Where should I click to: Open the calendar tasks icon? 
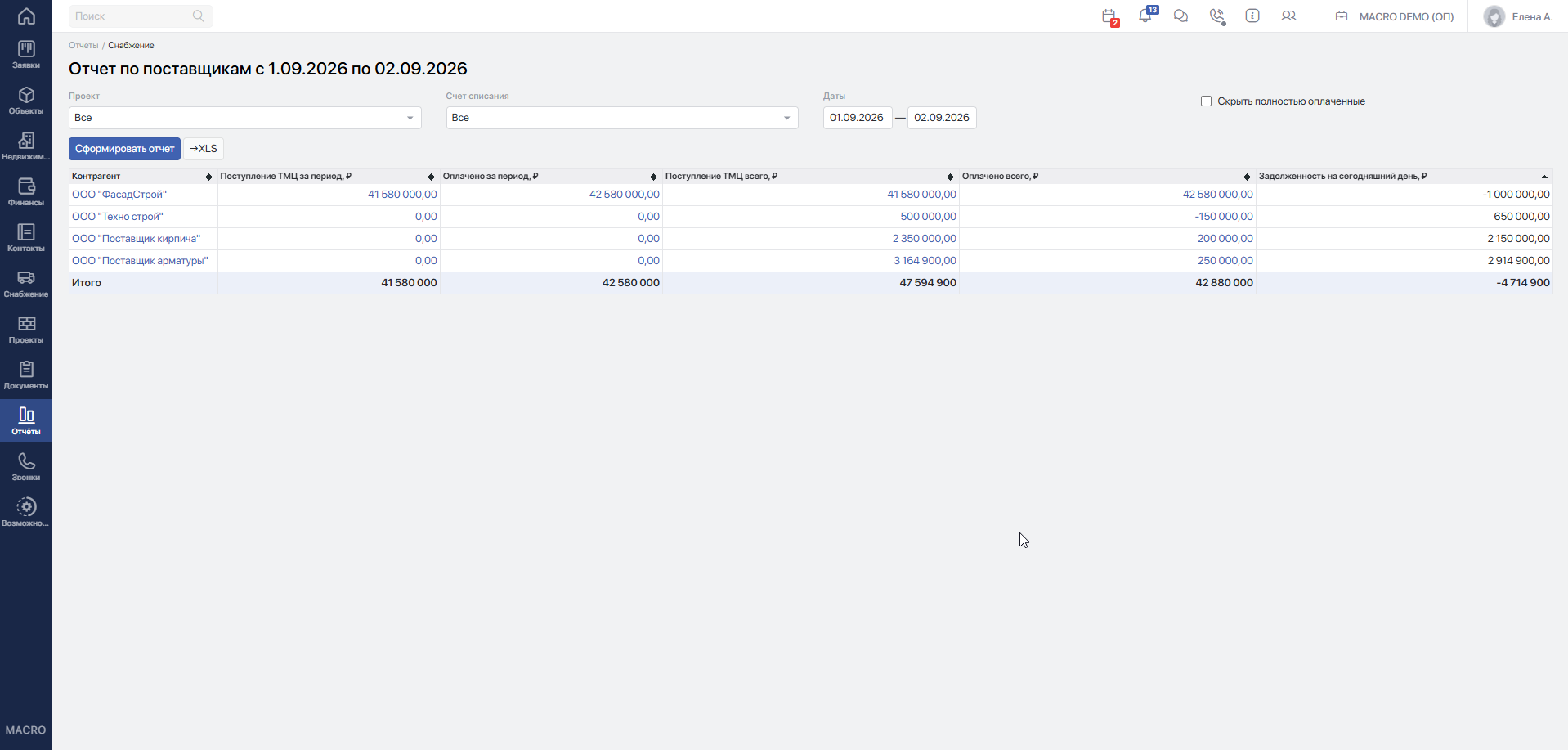(1109, 16)
